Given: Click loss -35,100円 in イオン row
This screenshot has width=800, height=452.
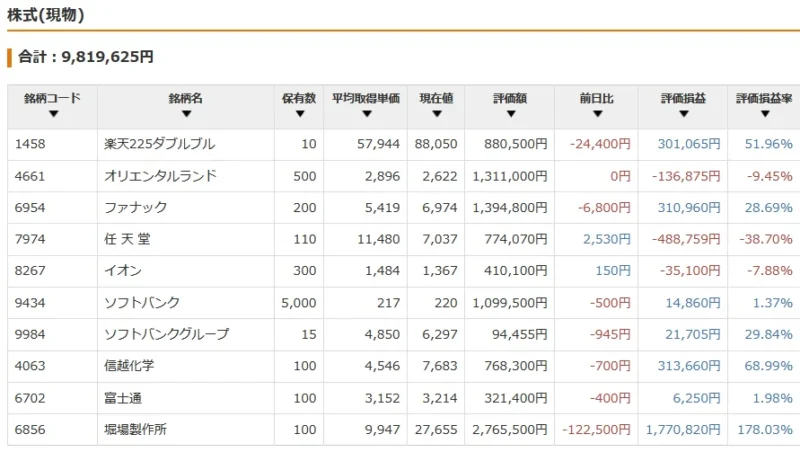Looking at the screenshot, I should (x=690, y=271).
